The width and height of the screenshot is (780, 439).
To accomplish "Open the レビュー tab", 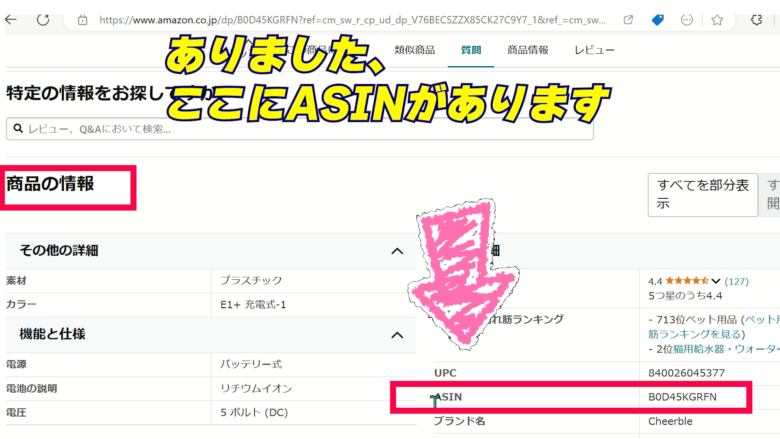I will pos(594,50).
